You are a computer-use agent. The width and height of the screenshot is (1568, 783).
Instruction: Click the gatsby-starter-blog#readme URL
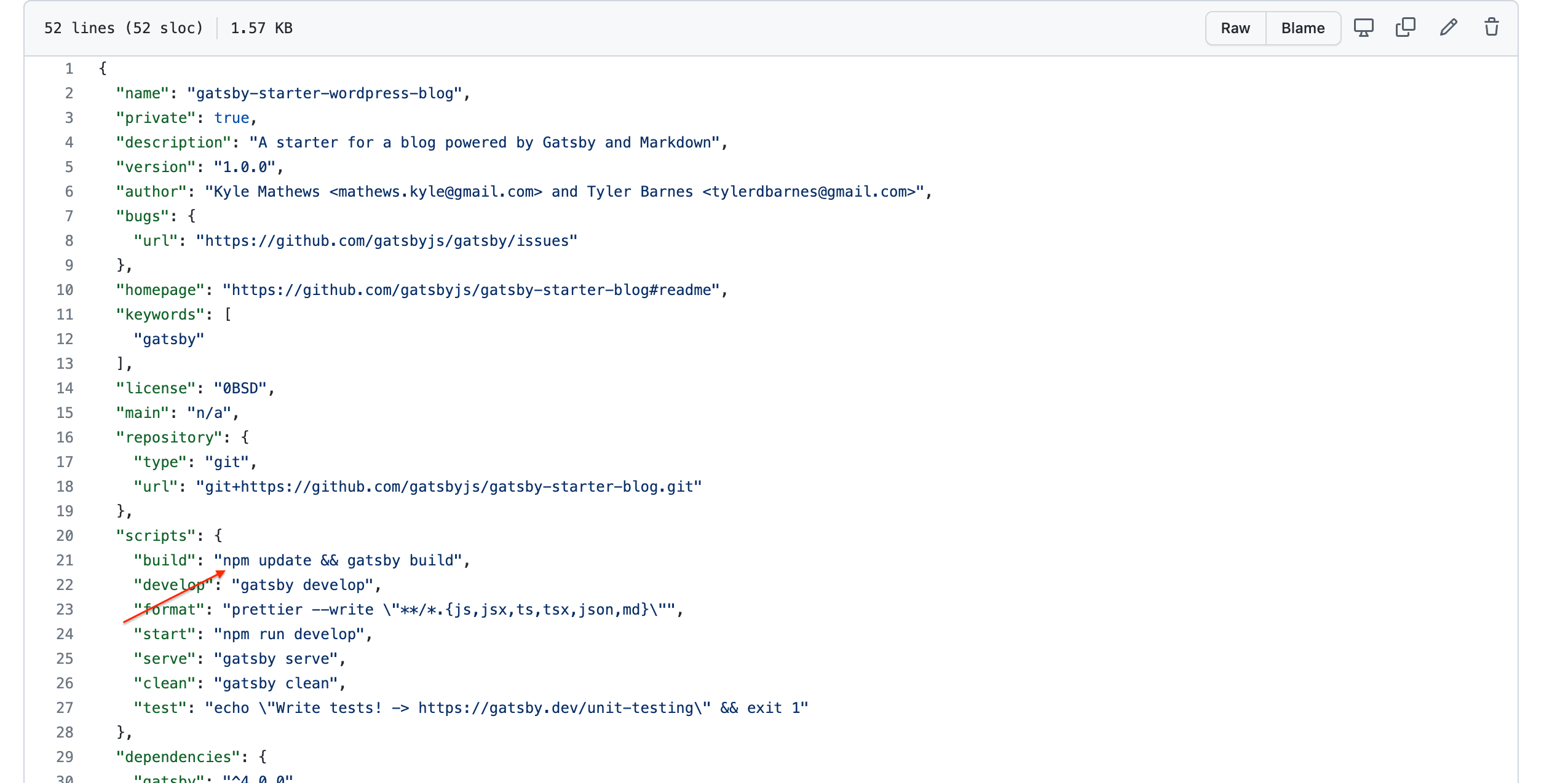471,290
